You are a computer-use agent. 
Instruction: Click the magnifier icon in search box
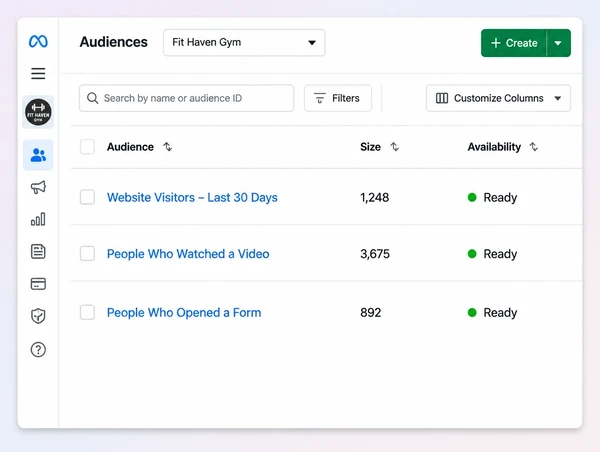pyautogui.click(x=92, y=98)
